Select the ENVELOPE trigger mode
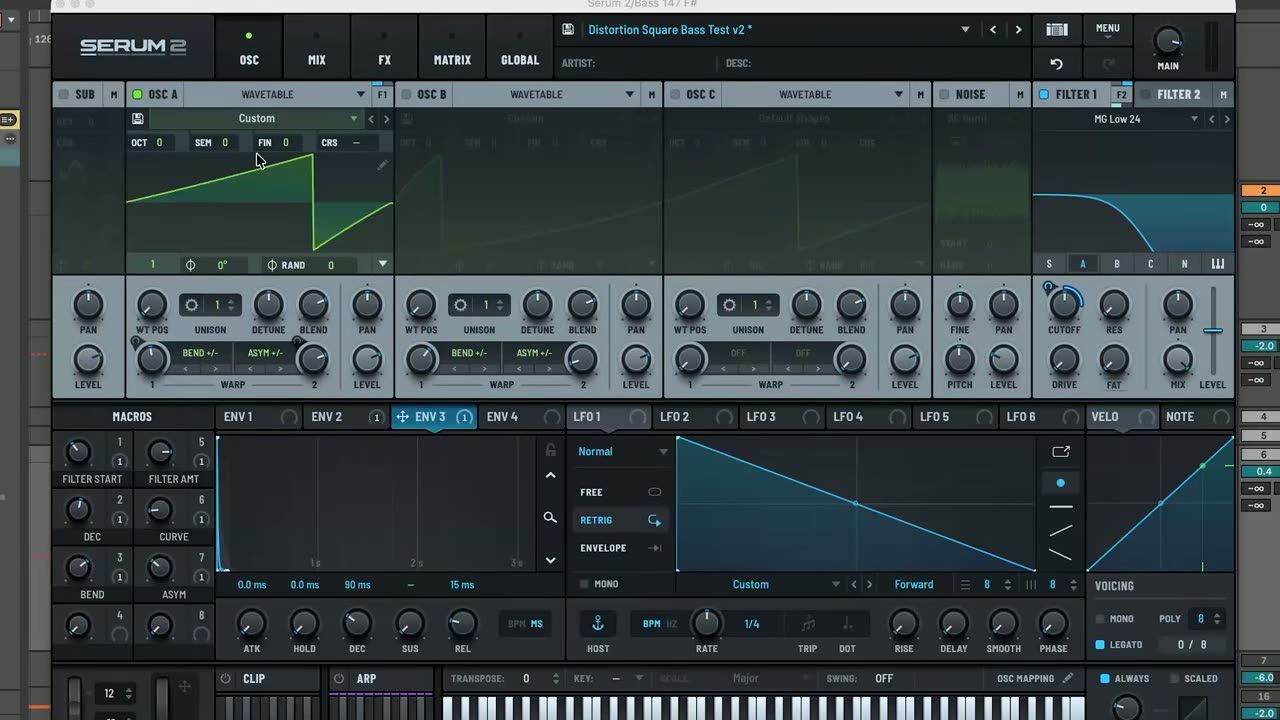The height and width of the screenshot is (720, 1280). [620, 548]
